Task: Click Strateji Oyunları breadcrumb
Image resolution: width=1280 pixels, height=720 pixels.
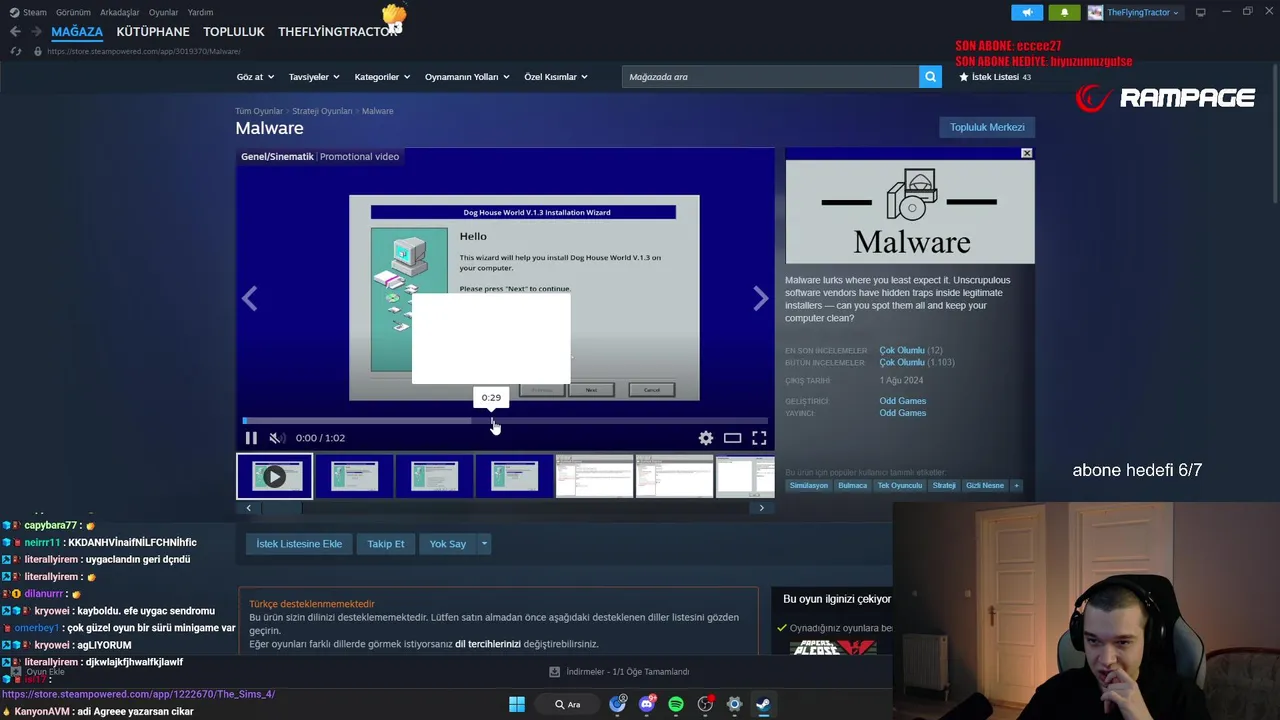Action: click(x=322, y=111)
